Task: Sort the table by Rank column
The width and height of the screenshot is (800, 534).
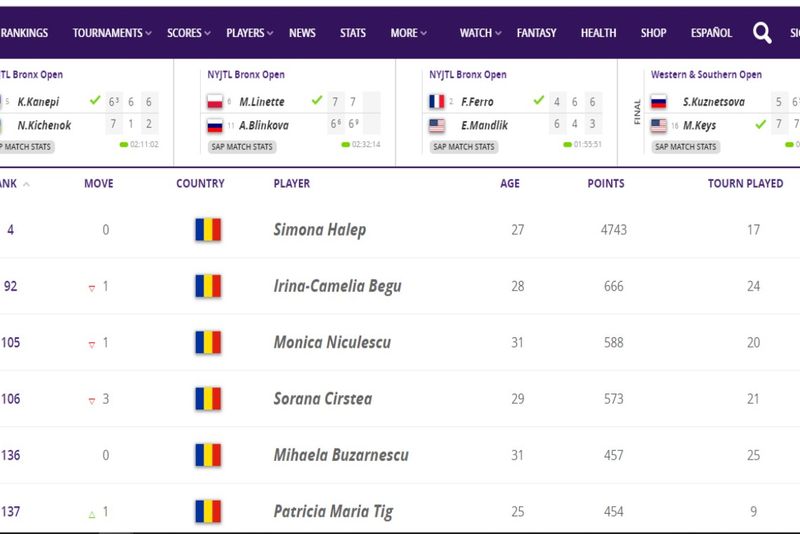Action: pyautogui.click(x=10, y=184)
